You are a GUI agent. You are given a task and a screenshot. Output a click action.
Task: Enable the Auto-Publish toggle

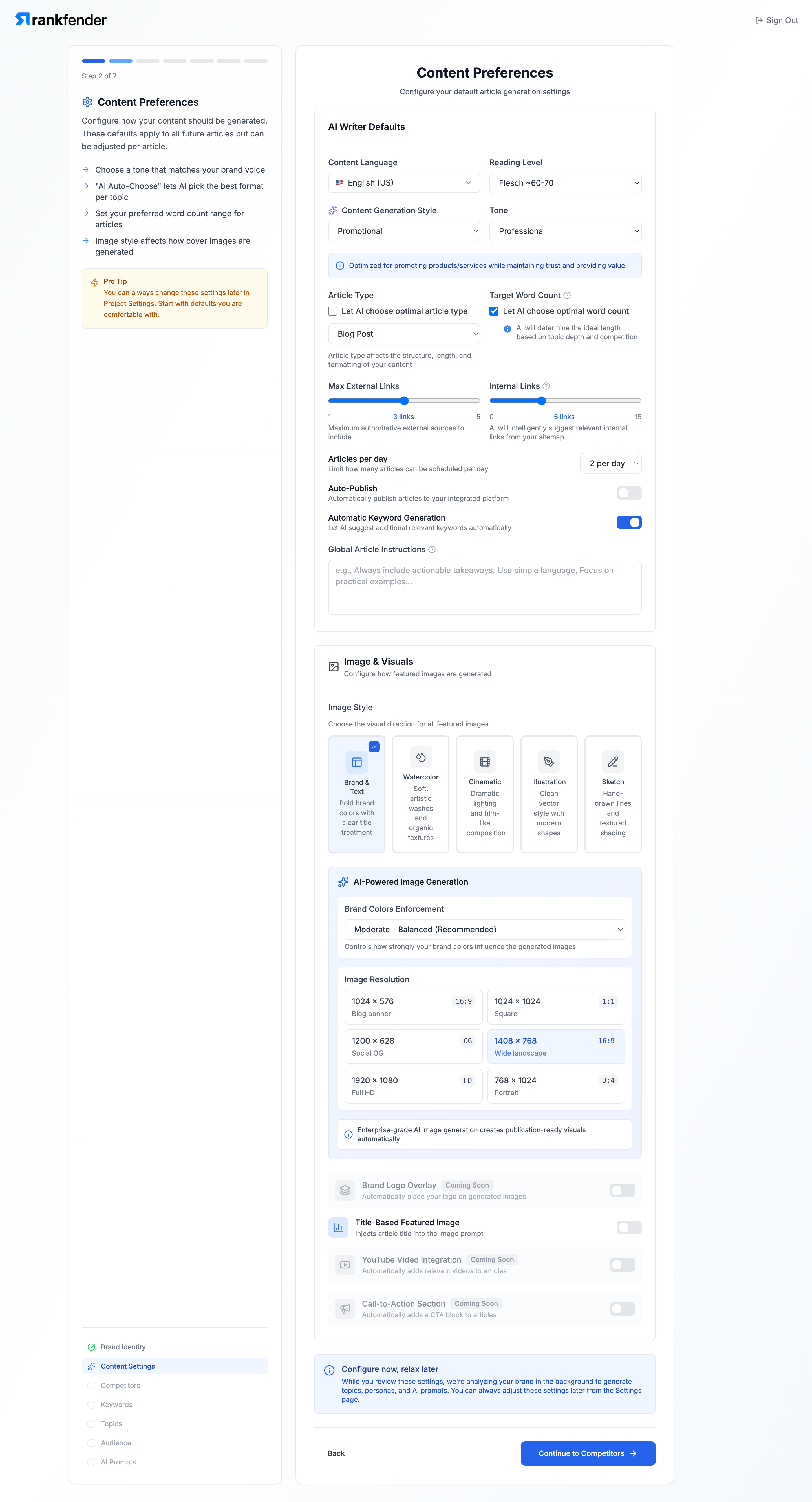(x=629, y=493)
